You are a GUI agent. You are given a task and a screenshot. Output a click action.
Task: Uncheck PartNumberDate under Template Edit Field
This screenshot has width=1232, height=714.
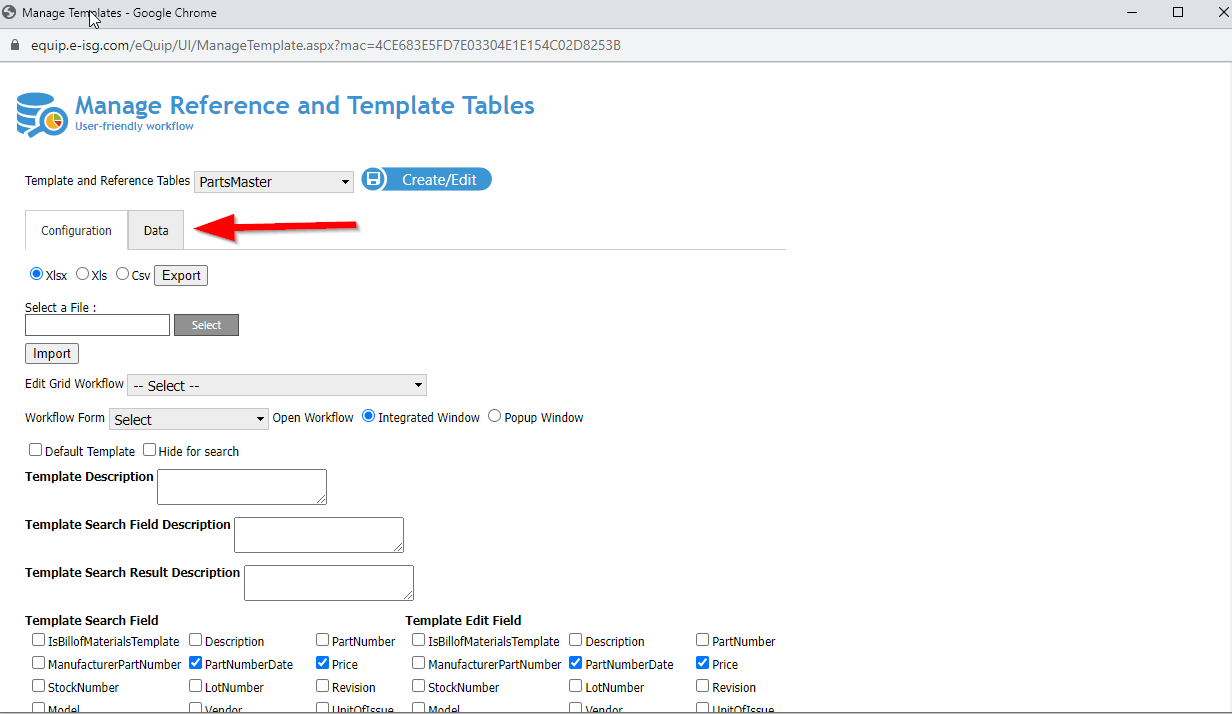coord(575,663)
